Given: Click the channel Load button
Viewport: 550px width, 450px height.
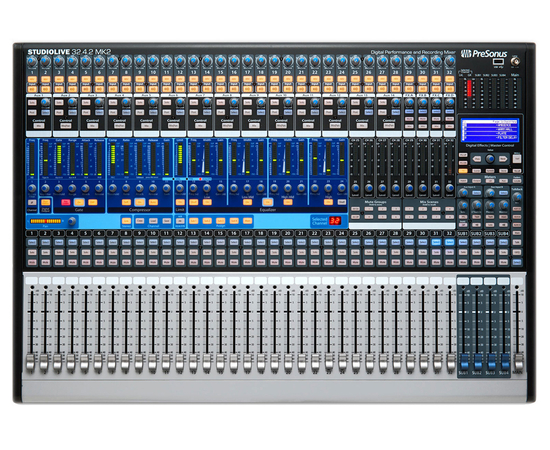Looking at the screenshot, I should (x=153, y=221).
